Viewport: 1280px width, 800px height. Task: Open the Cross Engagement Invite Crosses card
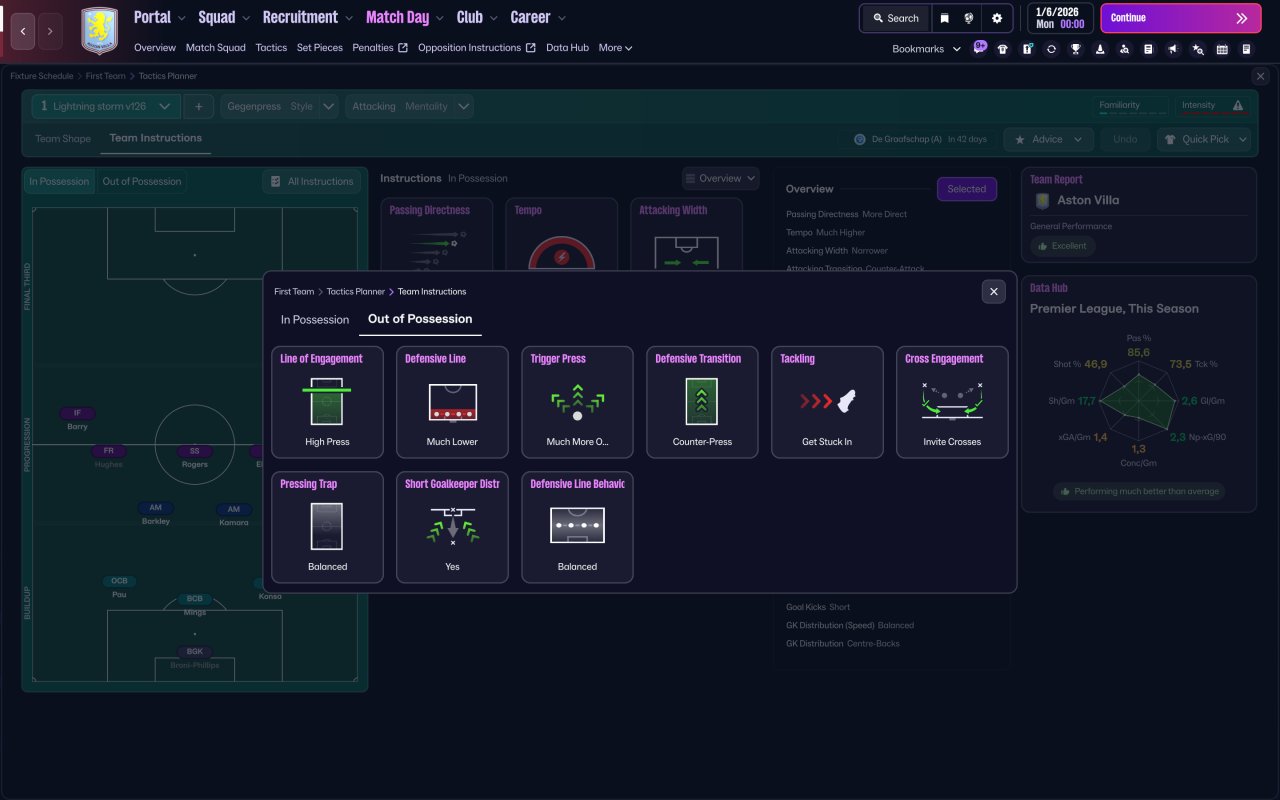point(952,402)
